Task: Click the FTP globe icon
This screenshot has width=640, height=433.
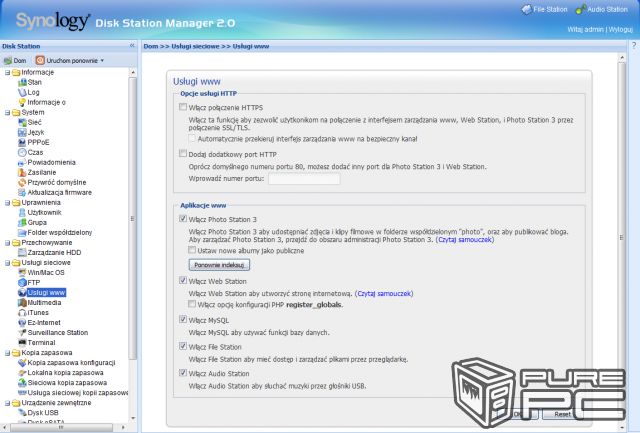Action: click(x=22, y=283)
